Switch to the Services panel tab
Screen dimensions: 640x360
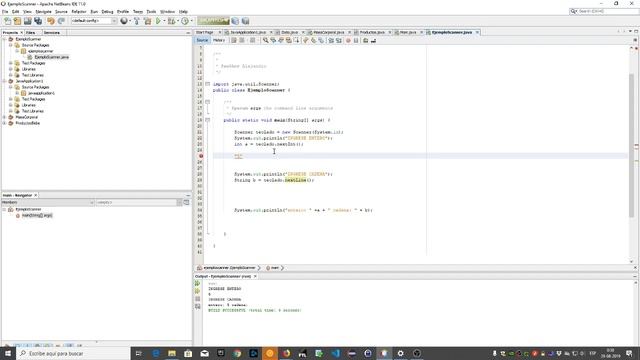52,32
